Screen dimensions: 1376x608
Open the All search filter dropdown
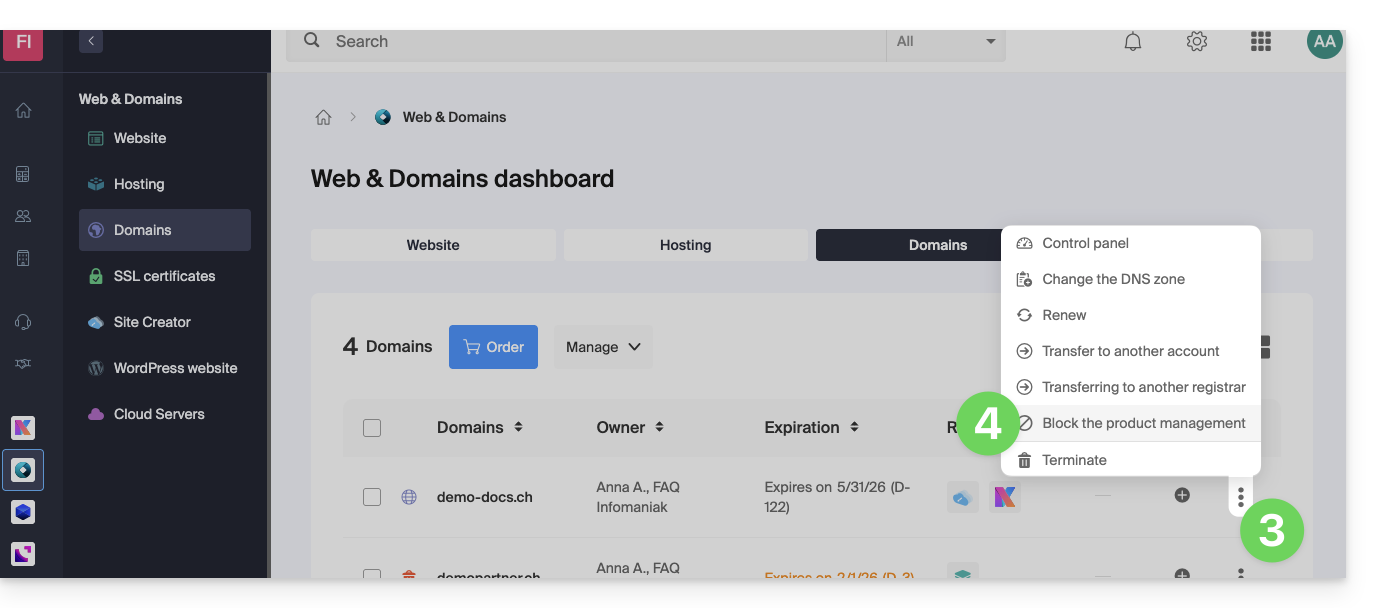(x=945, y=42)
